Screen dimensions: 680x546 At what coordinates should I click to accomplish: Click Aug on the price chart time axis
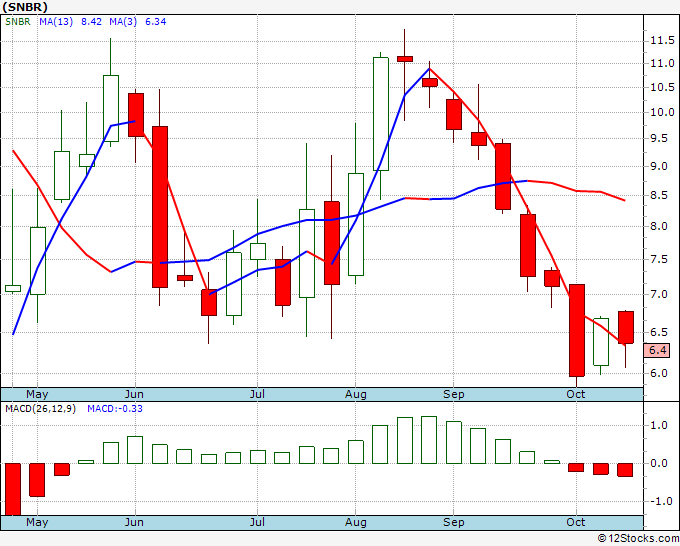click(356, 394)
